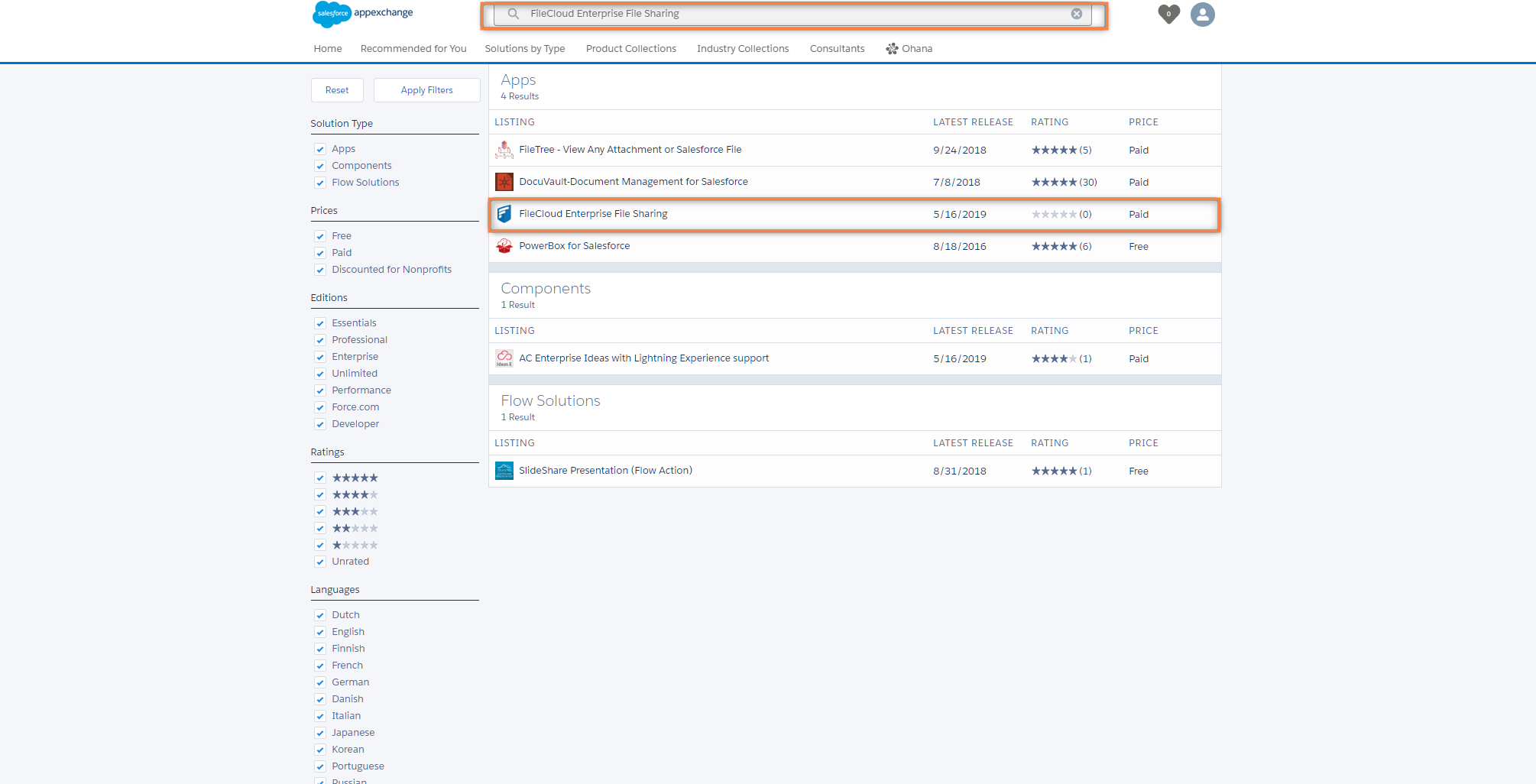Click the SlideShare Presentation icon

click(504, 471)
